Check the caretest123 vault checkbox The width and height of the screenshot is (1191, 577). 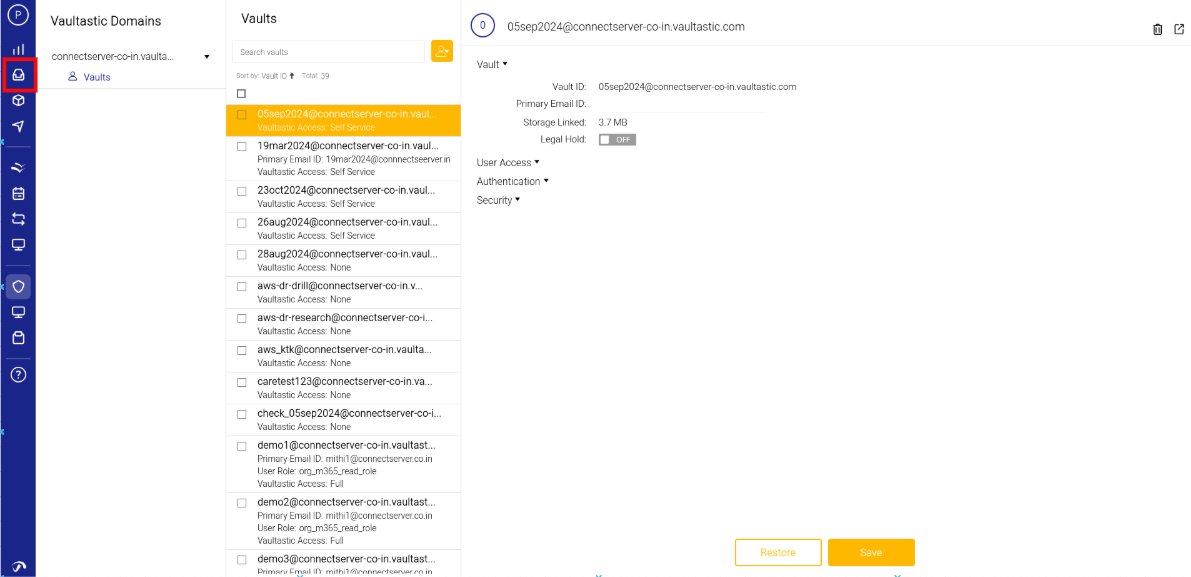point(242,382)
